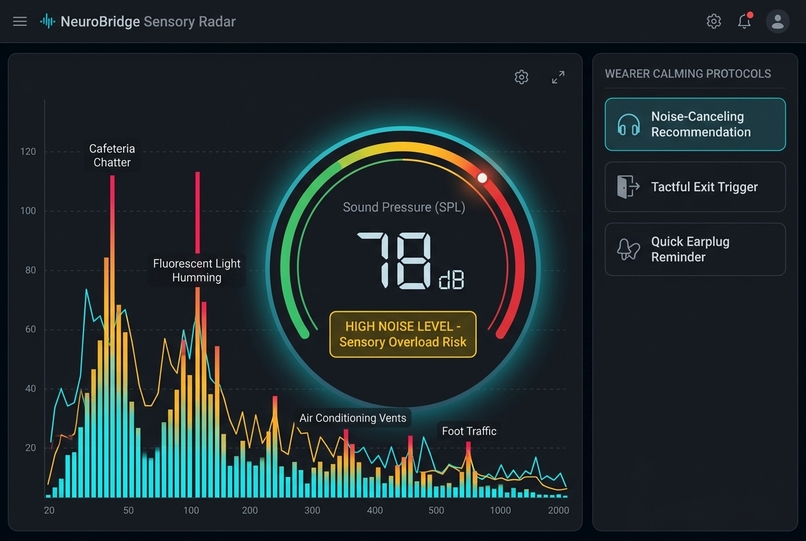
Task: Open the user profile avatar
Action: tap(777, 22)
